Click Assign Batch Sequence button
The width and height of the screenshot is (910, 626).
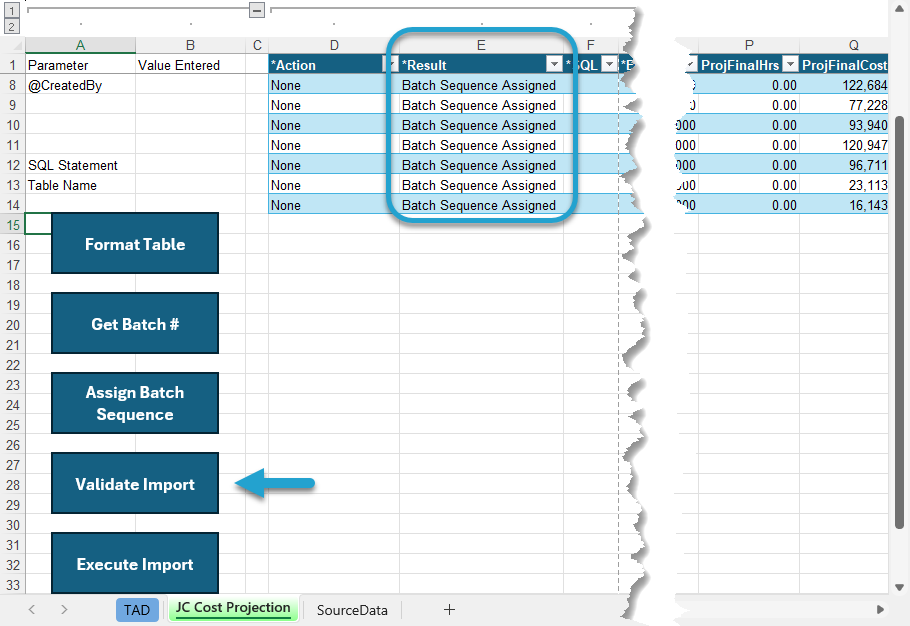tap(135, 403)
